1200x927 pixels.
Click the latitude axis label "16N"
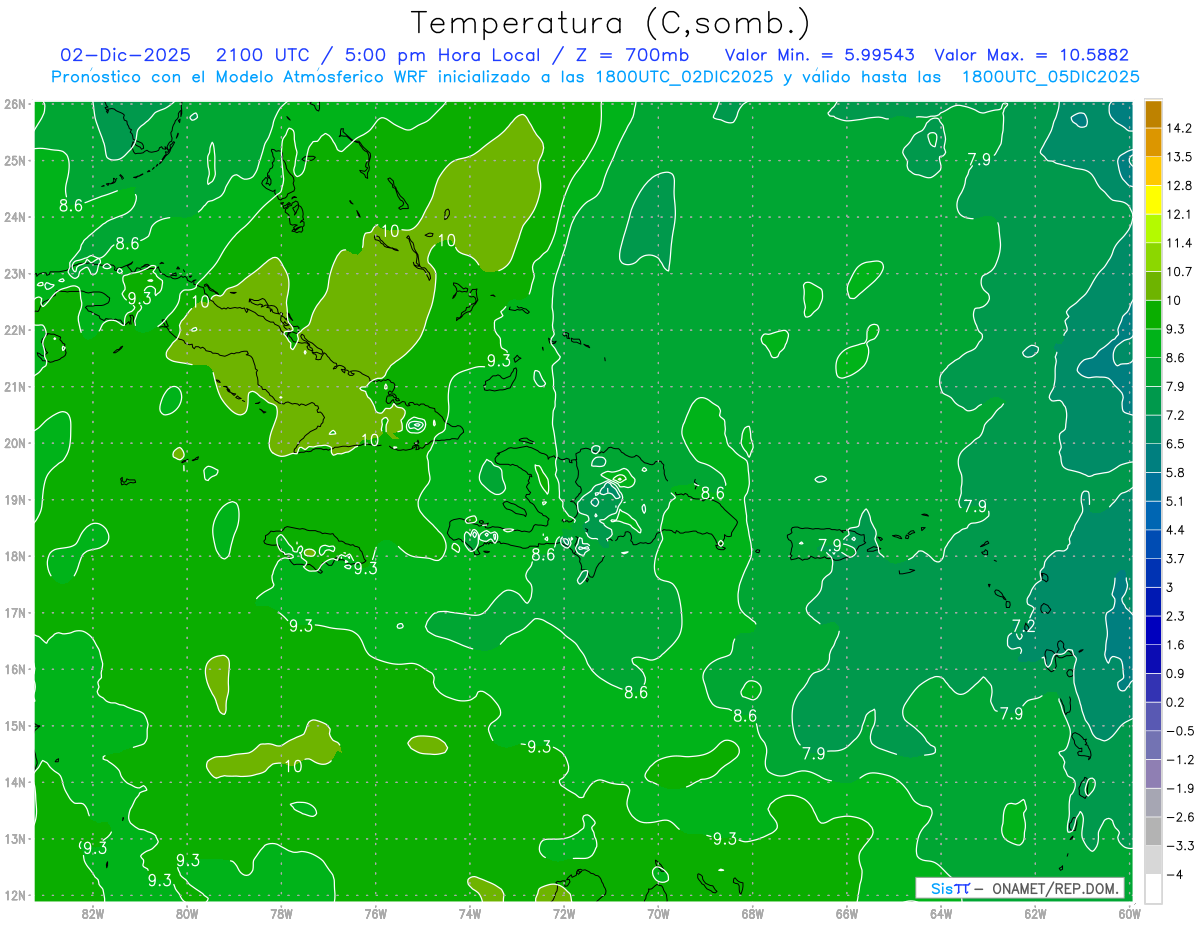click(14, 669)
